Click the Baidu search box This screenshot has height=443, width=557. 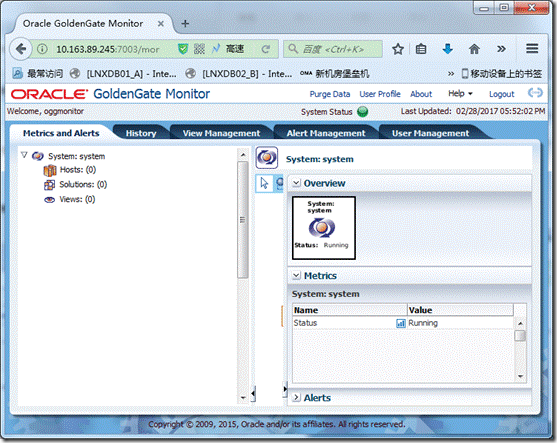[x=333, y=49]
